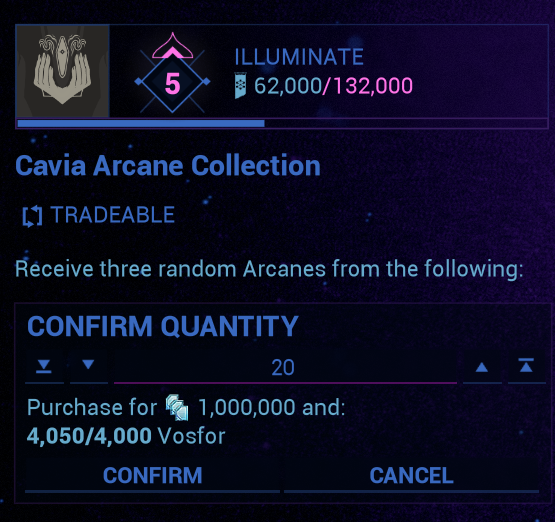Screen dimensions: 555x522
Task: Click the rank 5 diamond badge
Action: click(172, 82)
